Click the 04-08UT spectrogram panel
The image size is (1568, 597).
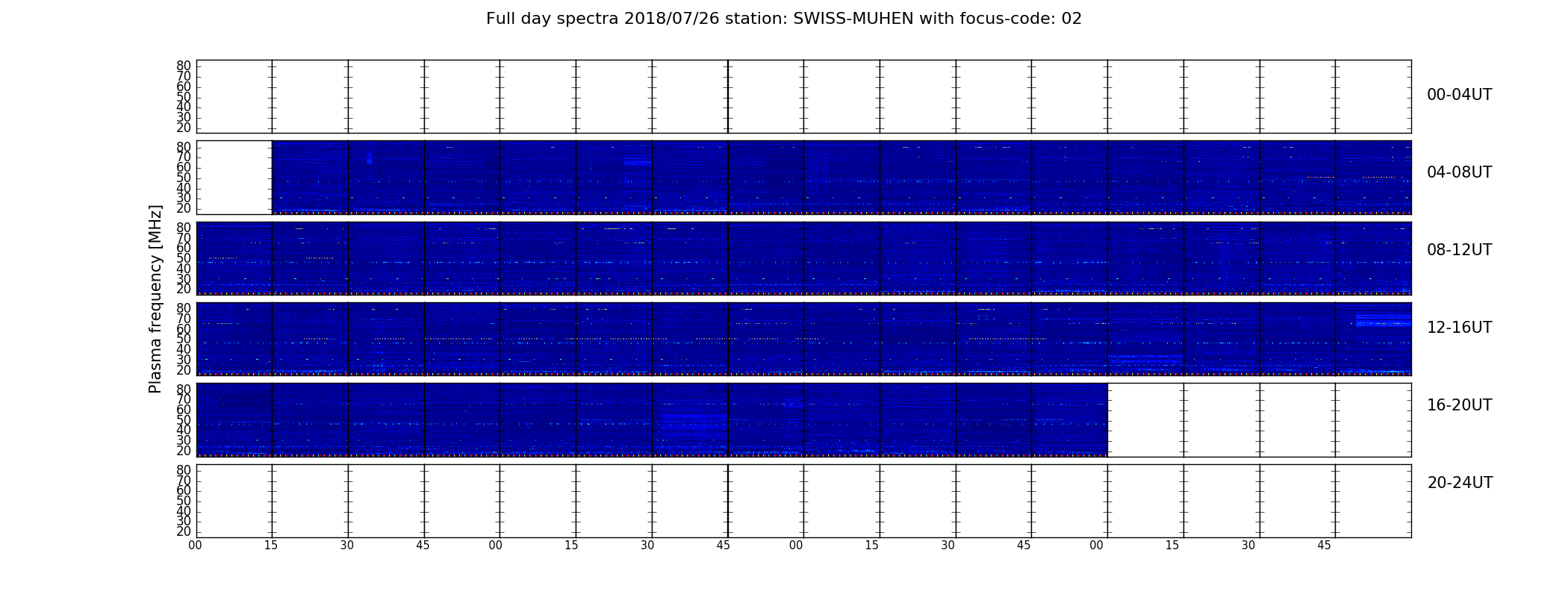click(803, 178)
